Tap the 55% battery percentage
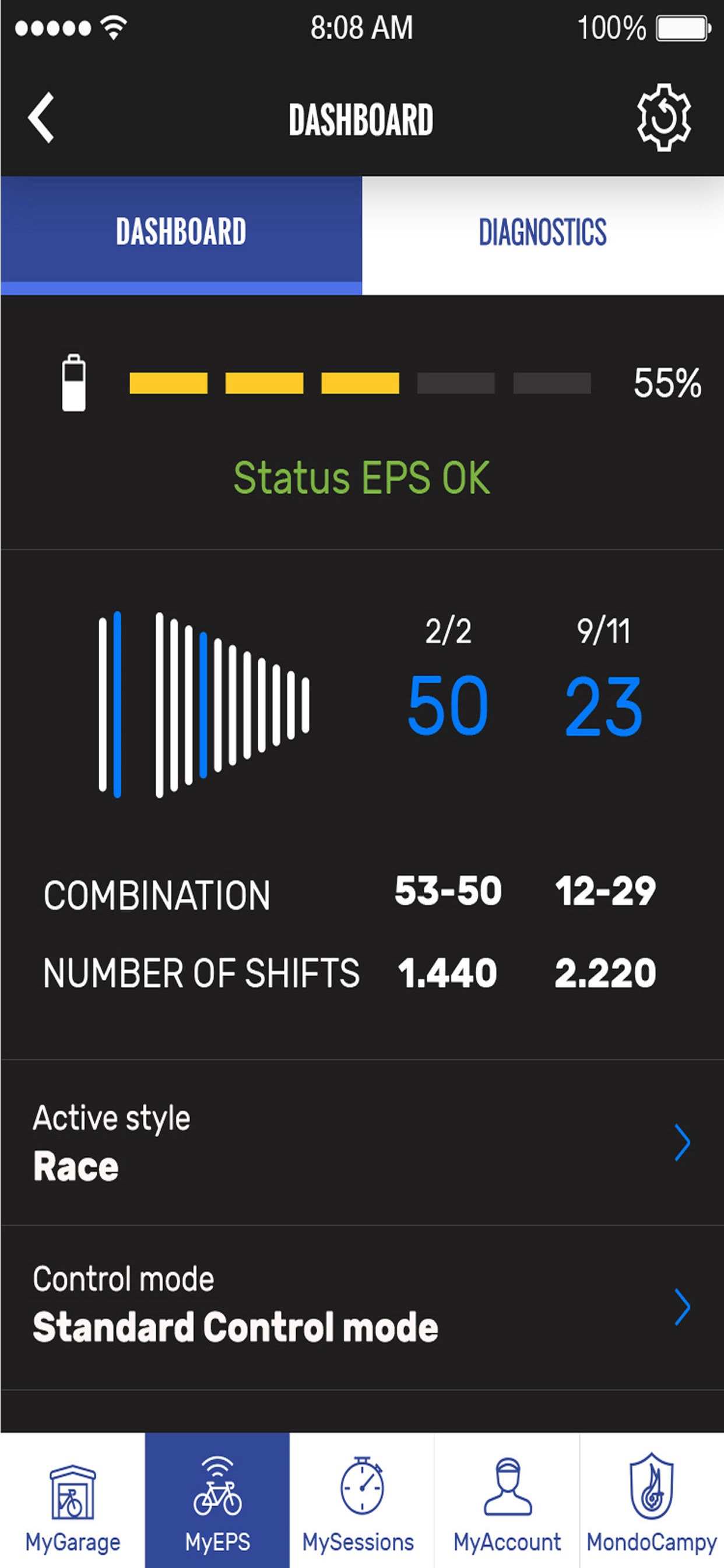Viewport: 724px width, 1568px height. pos(667,383)
